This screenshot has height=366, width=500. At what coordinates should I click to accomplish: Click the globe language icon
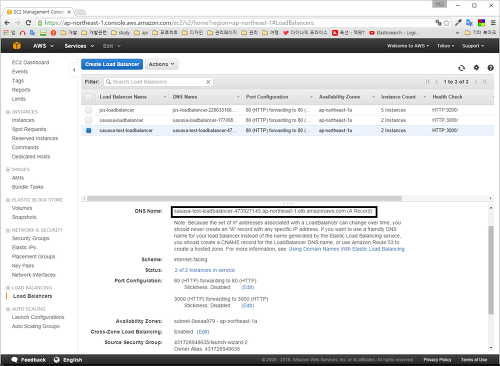point(57,360)
